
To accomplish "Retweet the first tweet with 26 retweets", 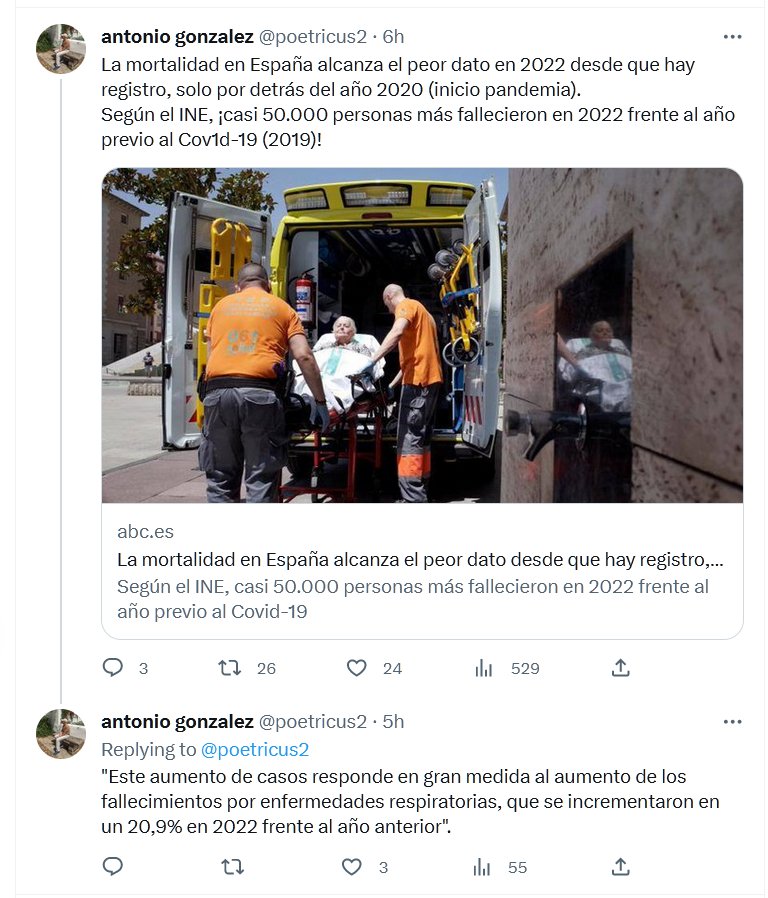I will click(x=230, y=668).
